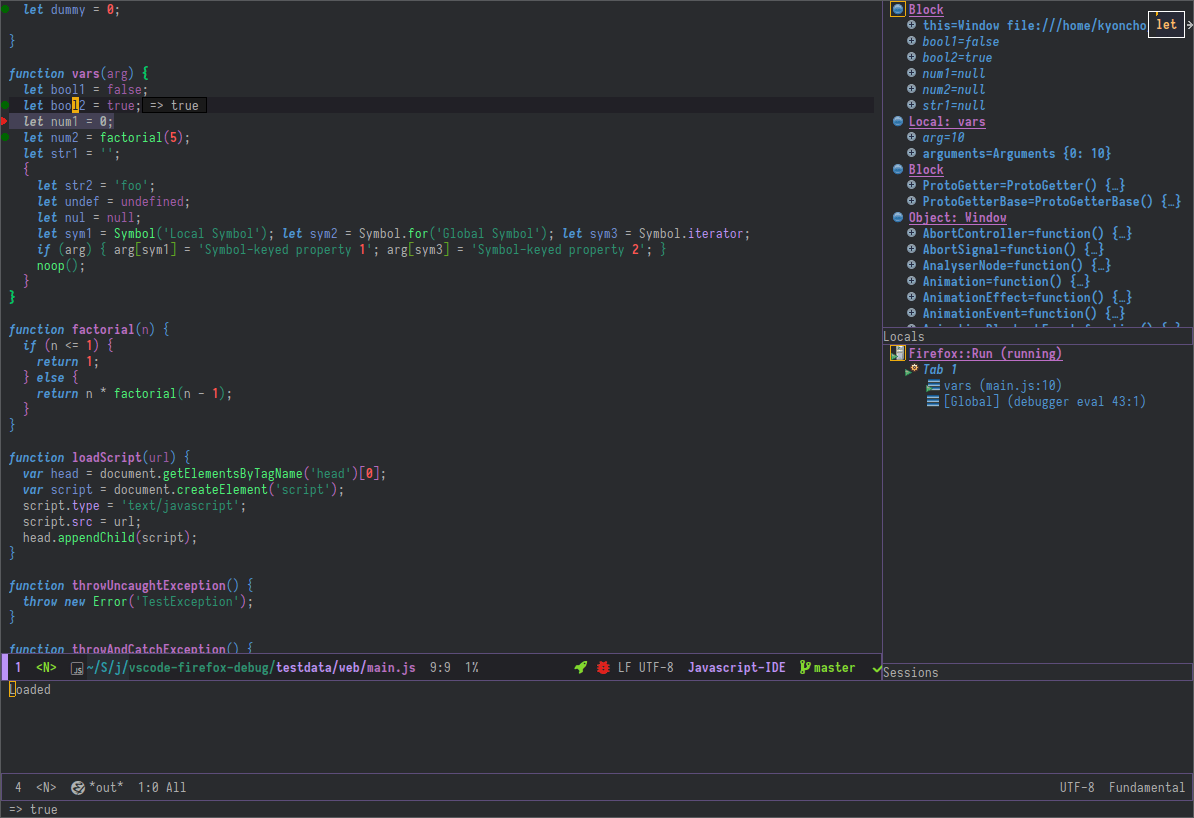Expand the arguments=Arguments variable

click(912, 153)
